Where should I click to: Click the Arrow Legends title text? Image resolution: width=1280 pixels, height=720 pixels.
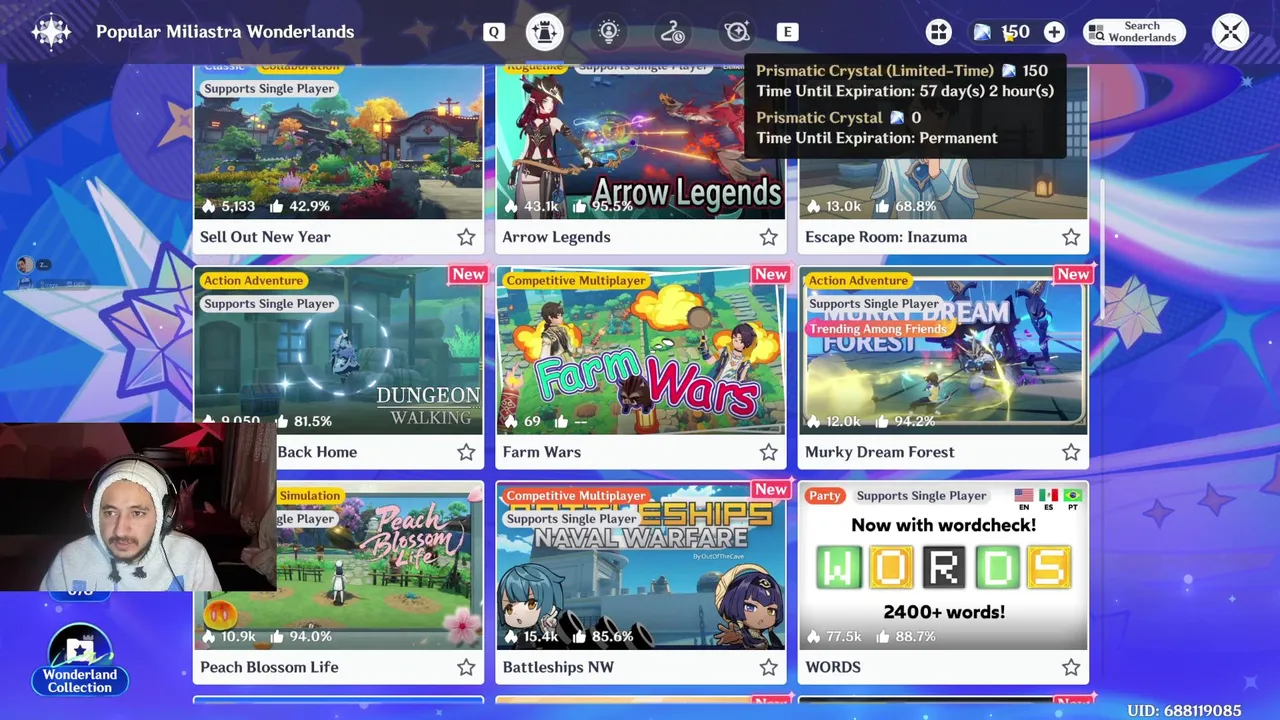click(556, 237)
